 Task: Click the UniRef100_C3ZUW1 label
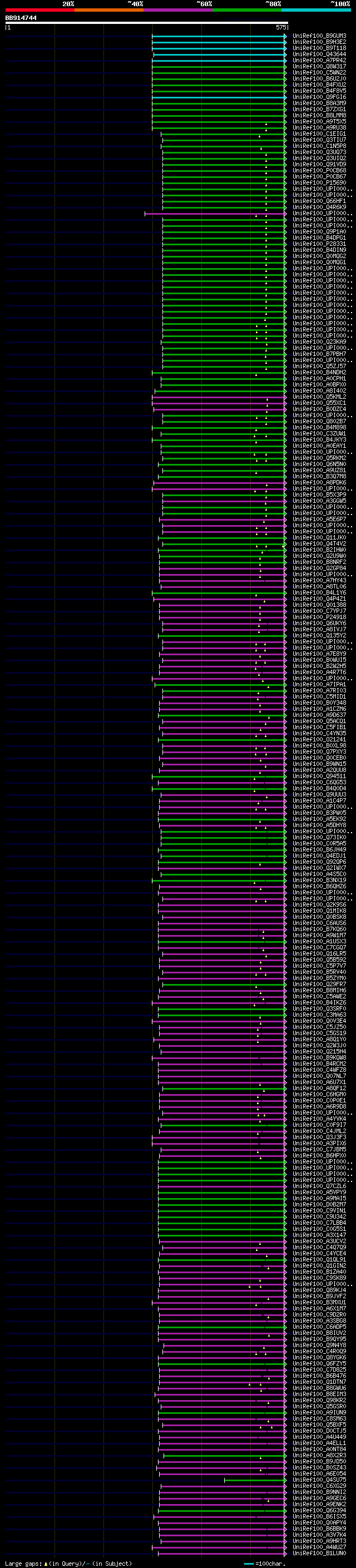319,433
